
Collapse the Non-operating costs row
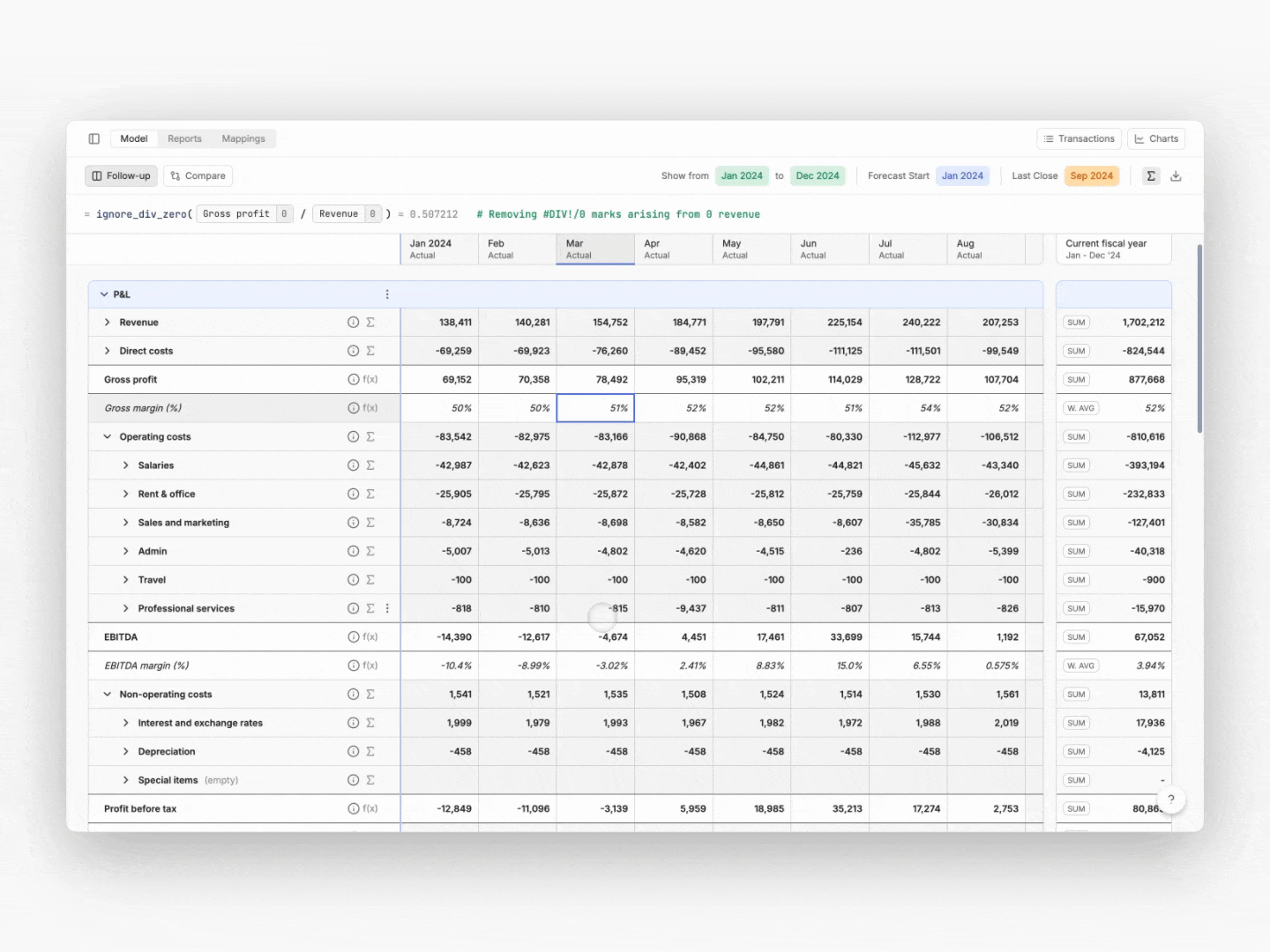pos(108,695)
